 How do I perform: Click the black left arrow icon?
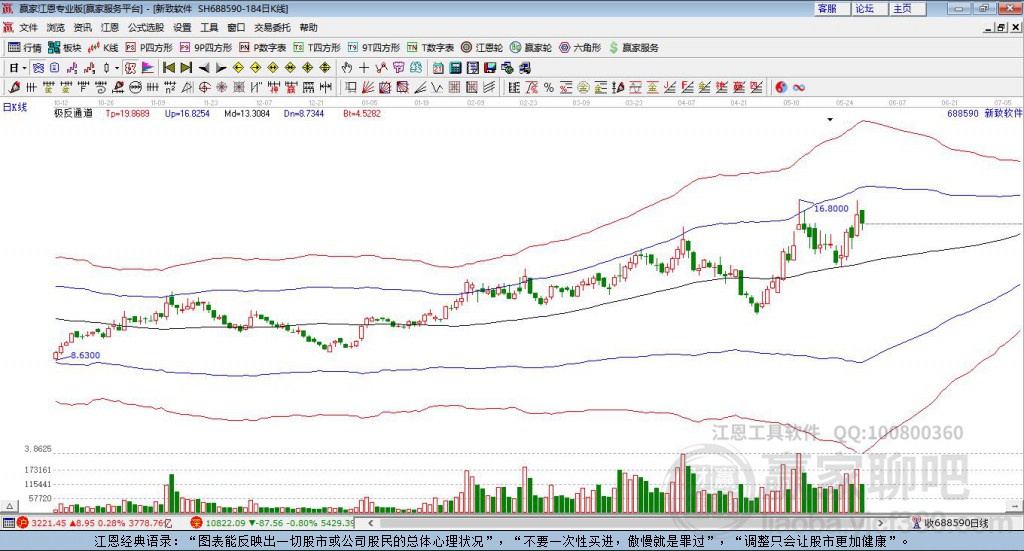click(204, 68)
